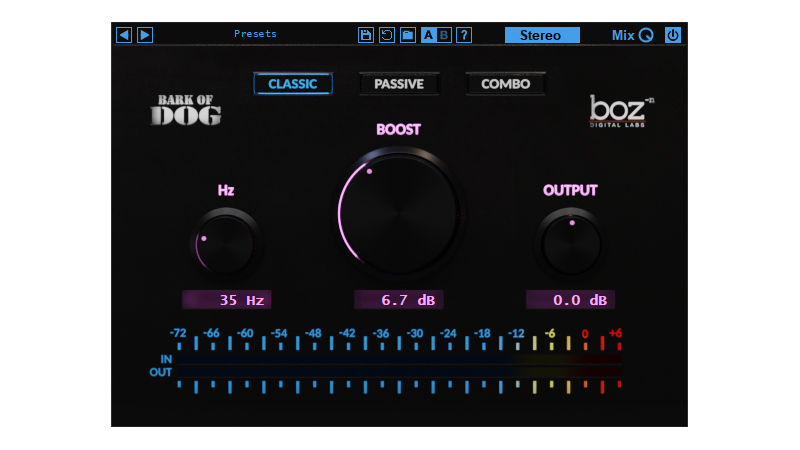800x450 pixels.
Task: Select CLASSIC mode
Action: (x=293, y=84)
